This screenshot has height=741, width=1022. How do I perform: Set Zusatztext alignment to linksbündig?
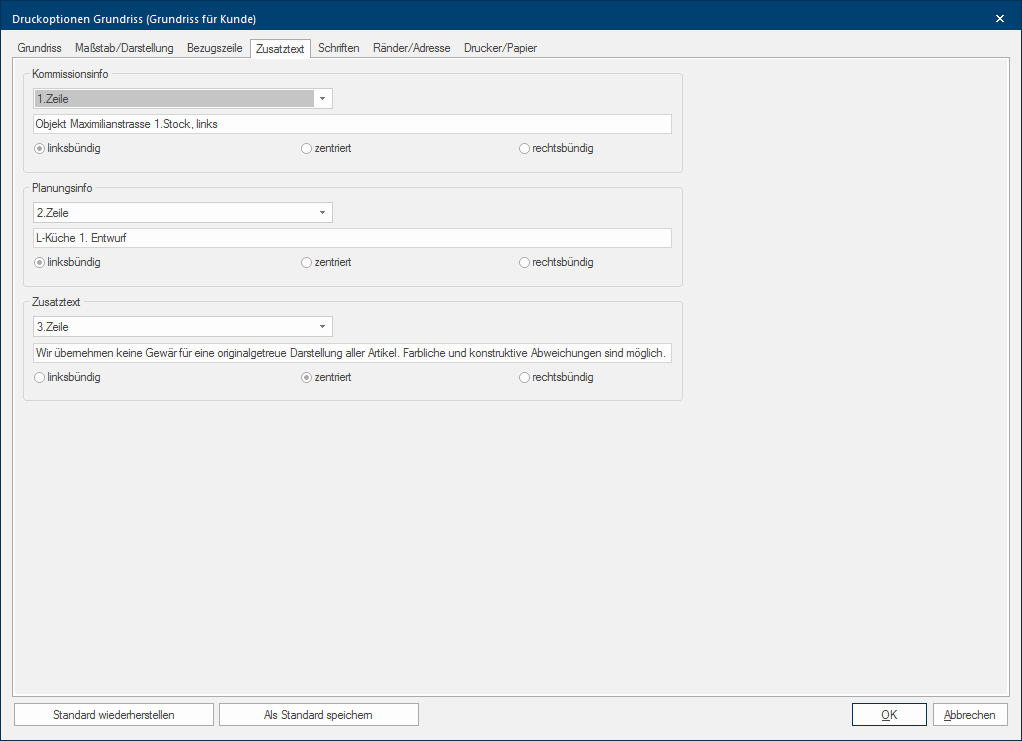point(40,378)
